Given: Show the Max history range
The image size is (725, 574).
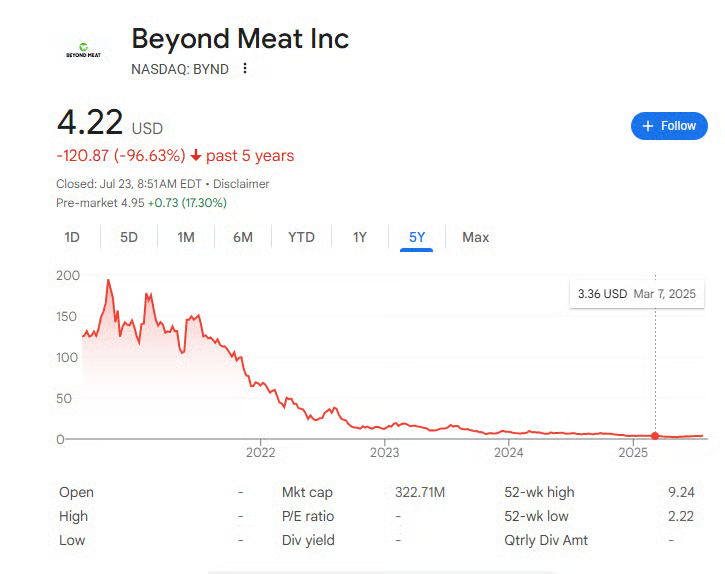Looking at the screenshot, I should coord(475,237).
